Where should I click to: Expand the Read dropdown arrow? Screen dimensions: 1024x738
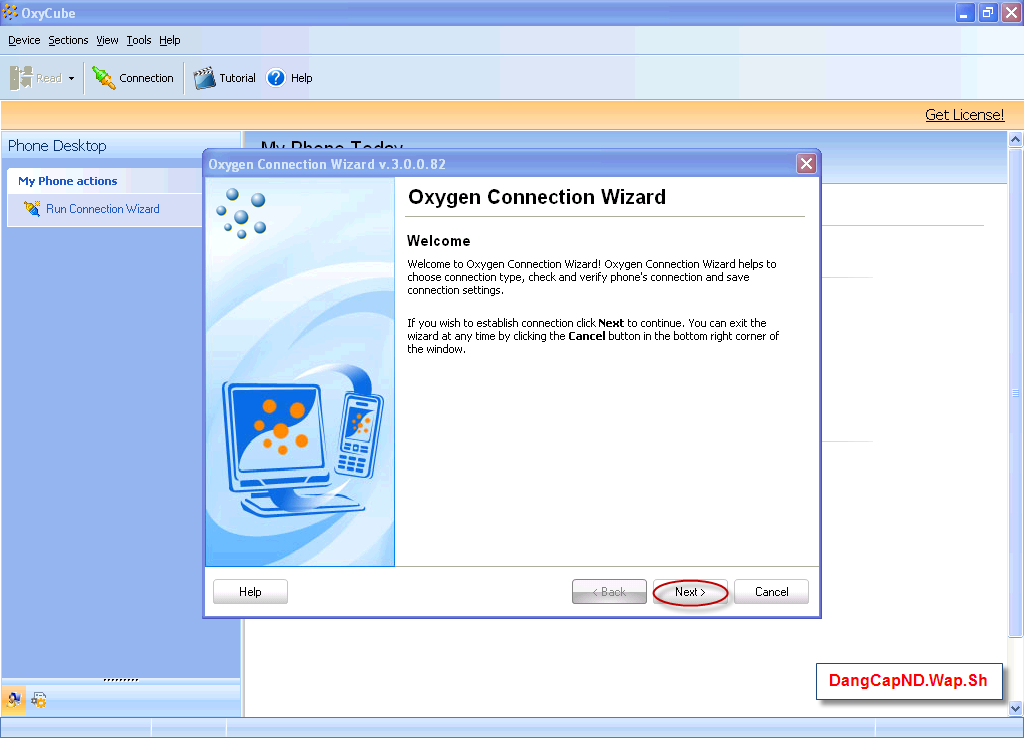(x=71, y=78)
